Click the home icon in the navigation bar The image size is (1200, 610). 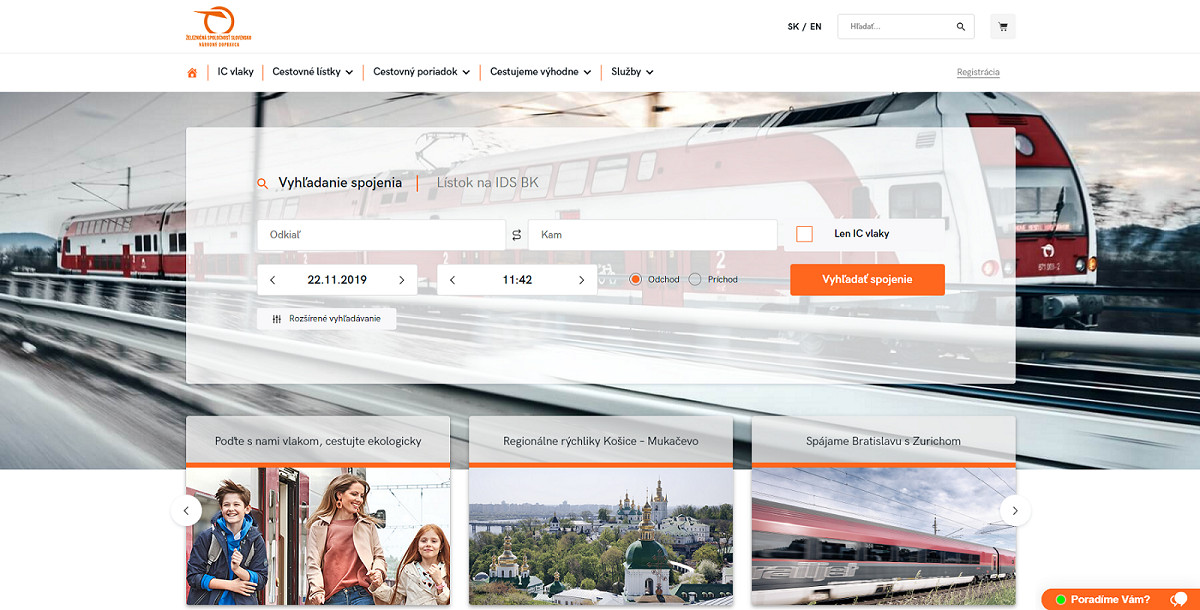(x=191, y=71)
